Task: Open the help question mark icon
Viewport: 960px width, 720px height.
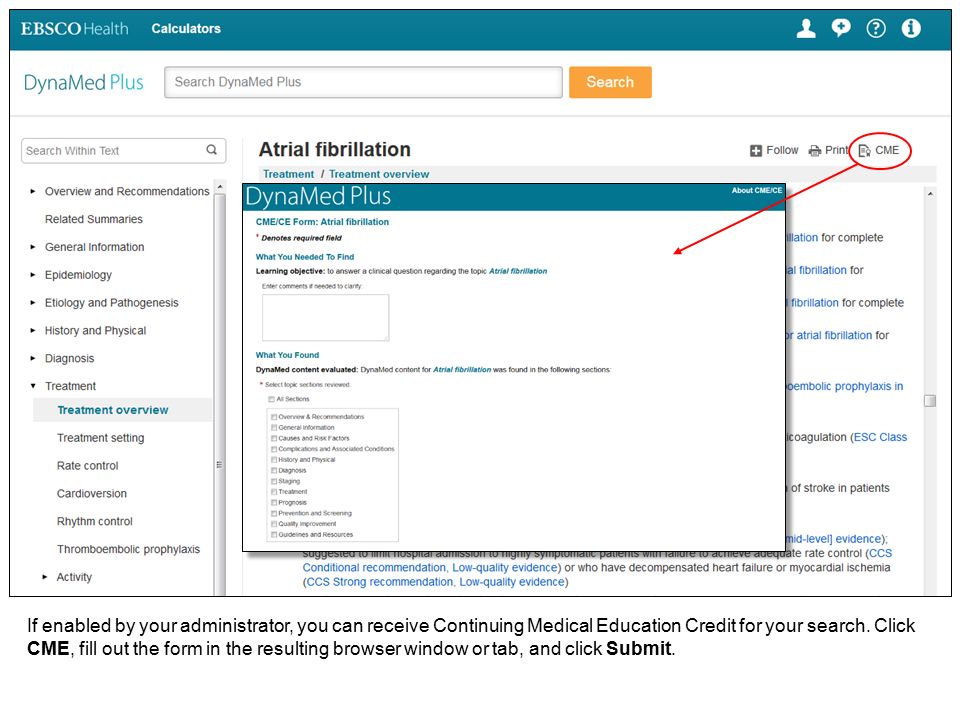Action: [x=876, y=28]
